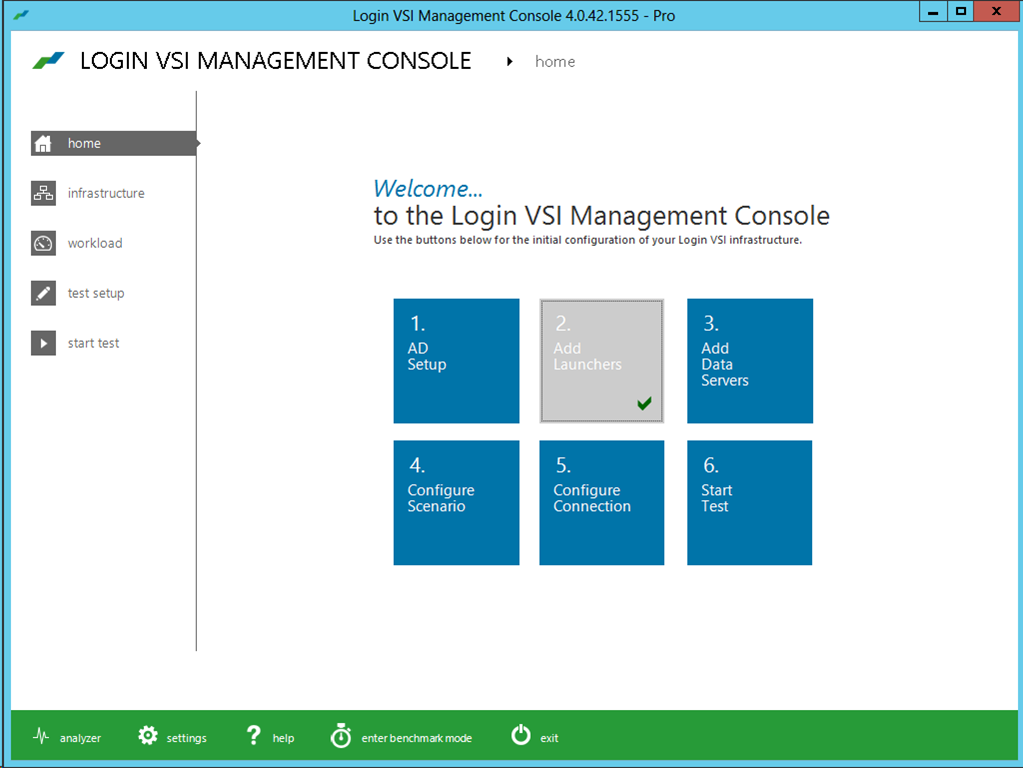Viewport: 1023px width, 768px height.
Task: Click the Login VSI logo in header
Action: [x=48, y=61]
